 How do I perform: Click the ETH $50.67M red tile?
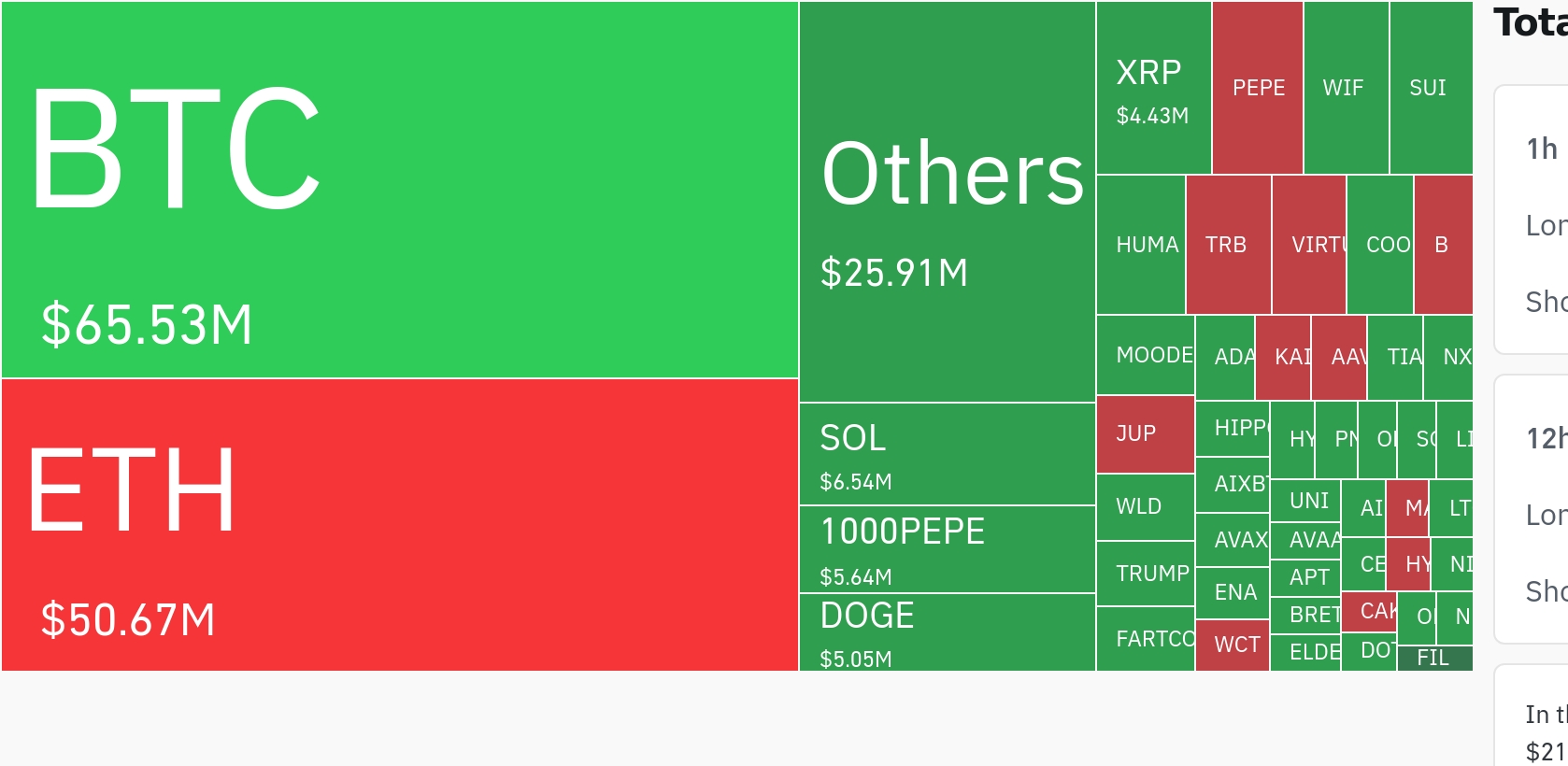coord(400,525)
